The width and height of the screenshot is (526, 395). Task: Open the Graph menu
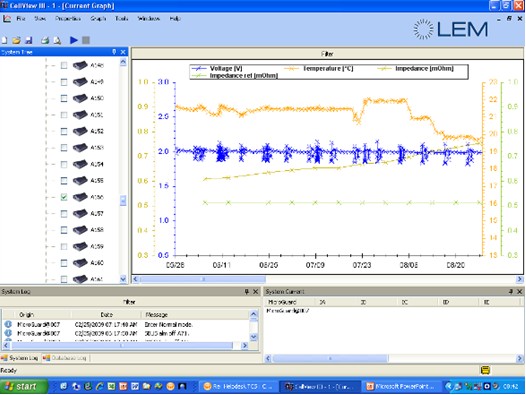pyautogui.click(x=98, y=18)
